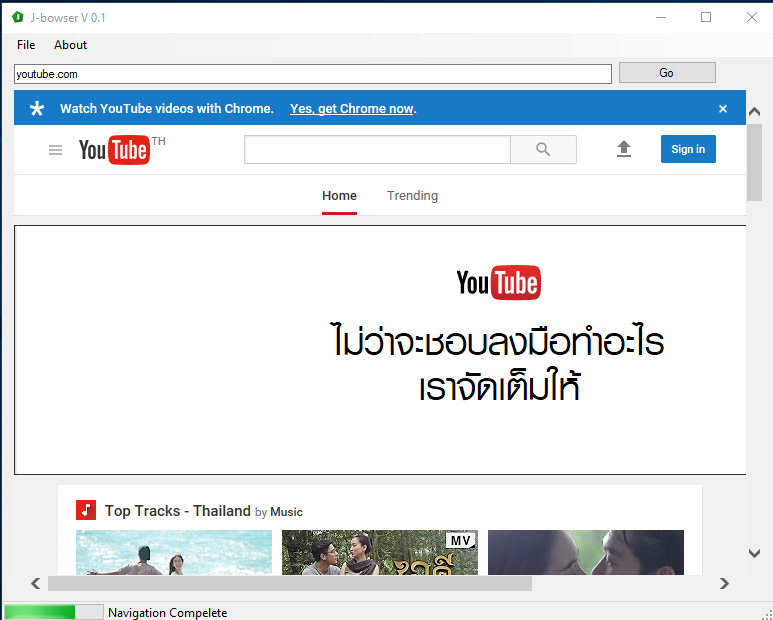Open the beach couple video thumbnail
This screenshot has width=773, height=620.
(x=174, y=552)
